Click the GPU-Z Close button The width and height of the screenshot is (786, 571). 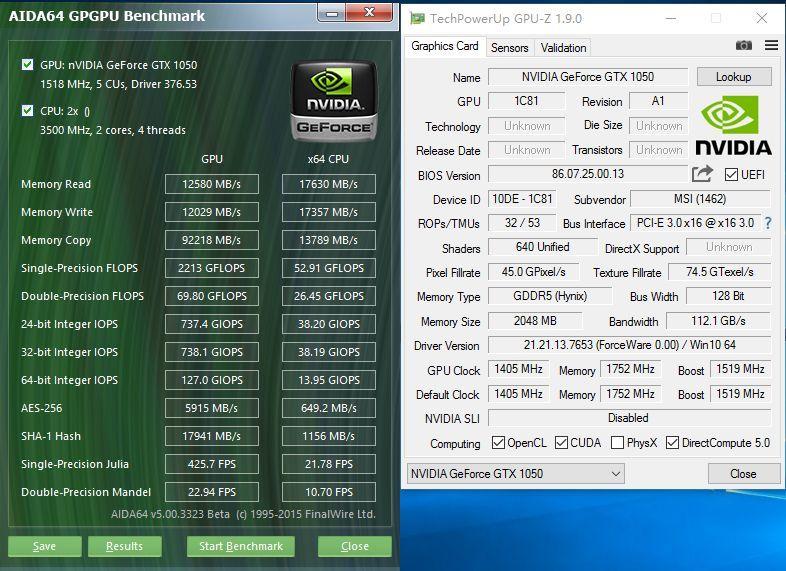pos(743,474)
